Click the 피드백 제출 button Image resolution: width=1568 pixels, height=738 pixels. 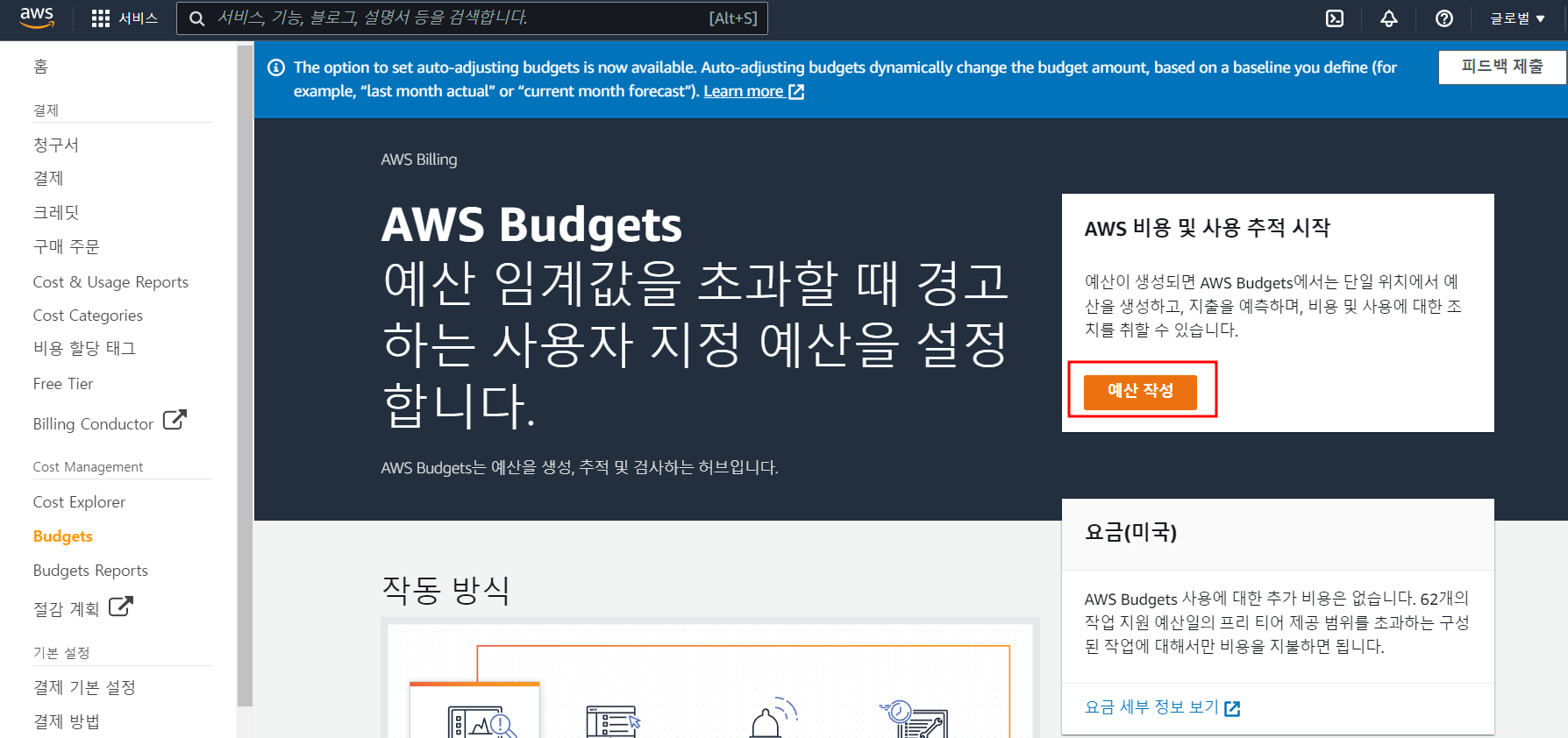[x=1501, y=67]
